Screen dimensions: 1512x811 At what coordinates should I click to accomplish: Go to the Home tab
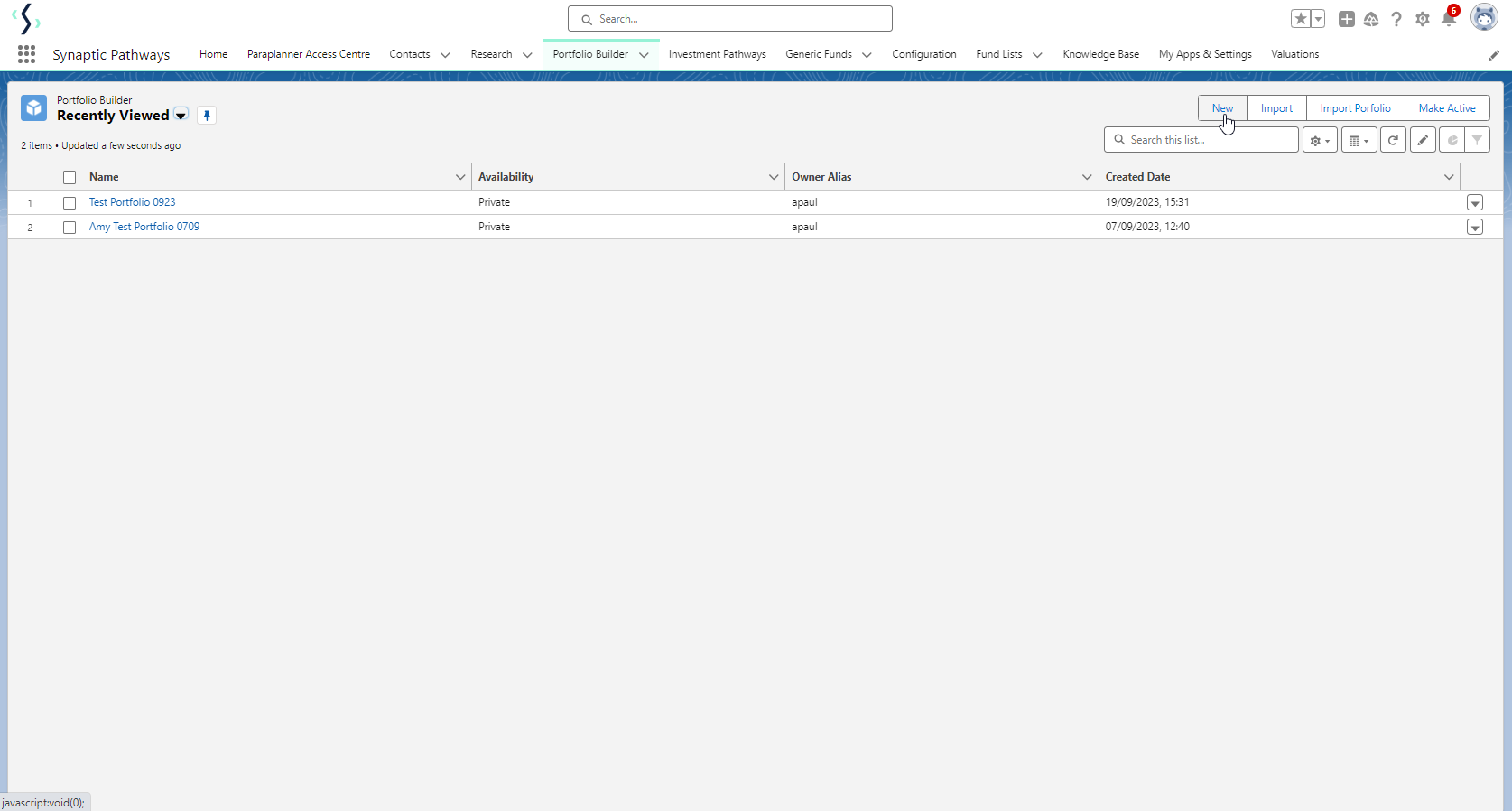[213, 54]
